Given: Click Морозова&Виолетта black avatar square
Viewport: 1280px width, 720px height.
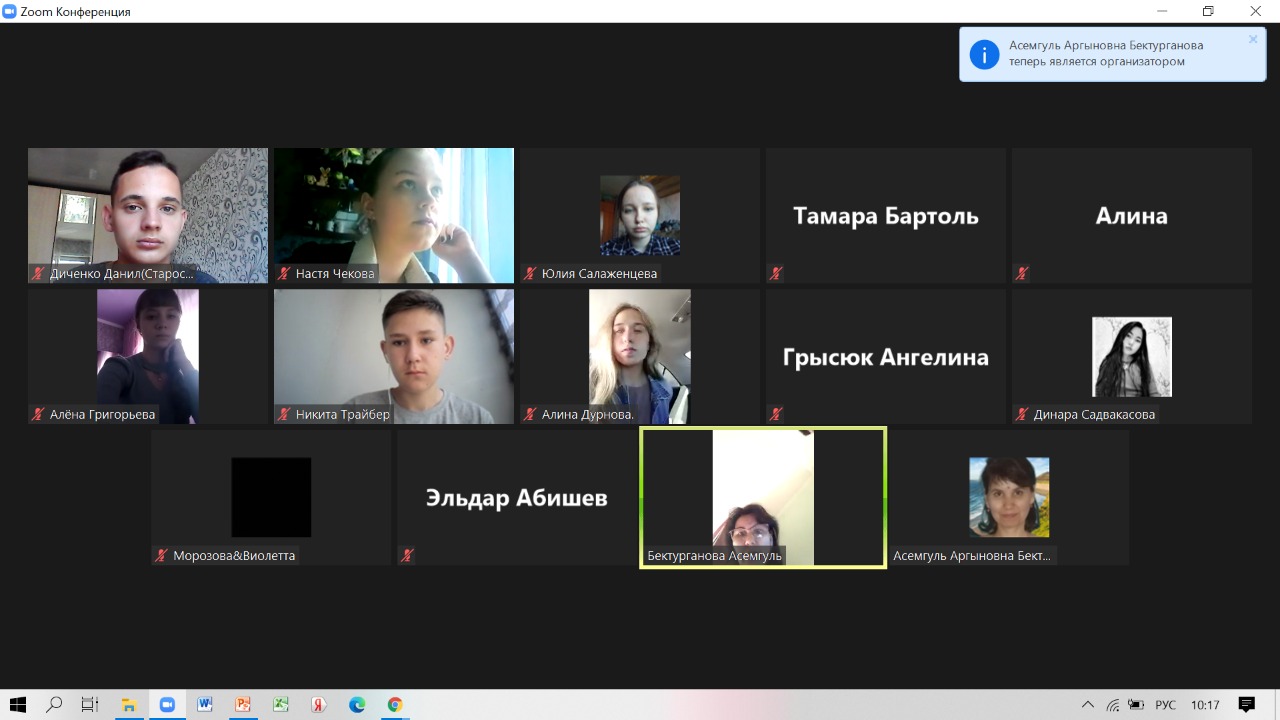Looking at the screenshot, I should tap(271, 497).
